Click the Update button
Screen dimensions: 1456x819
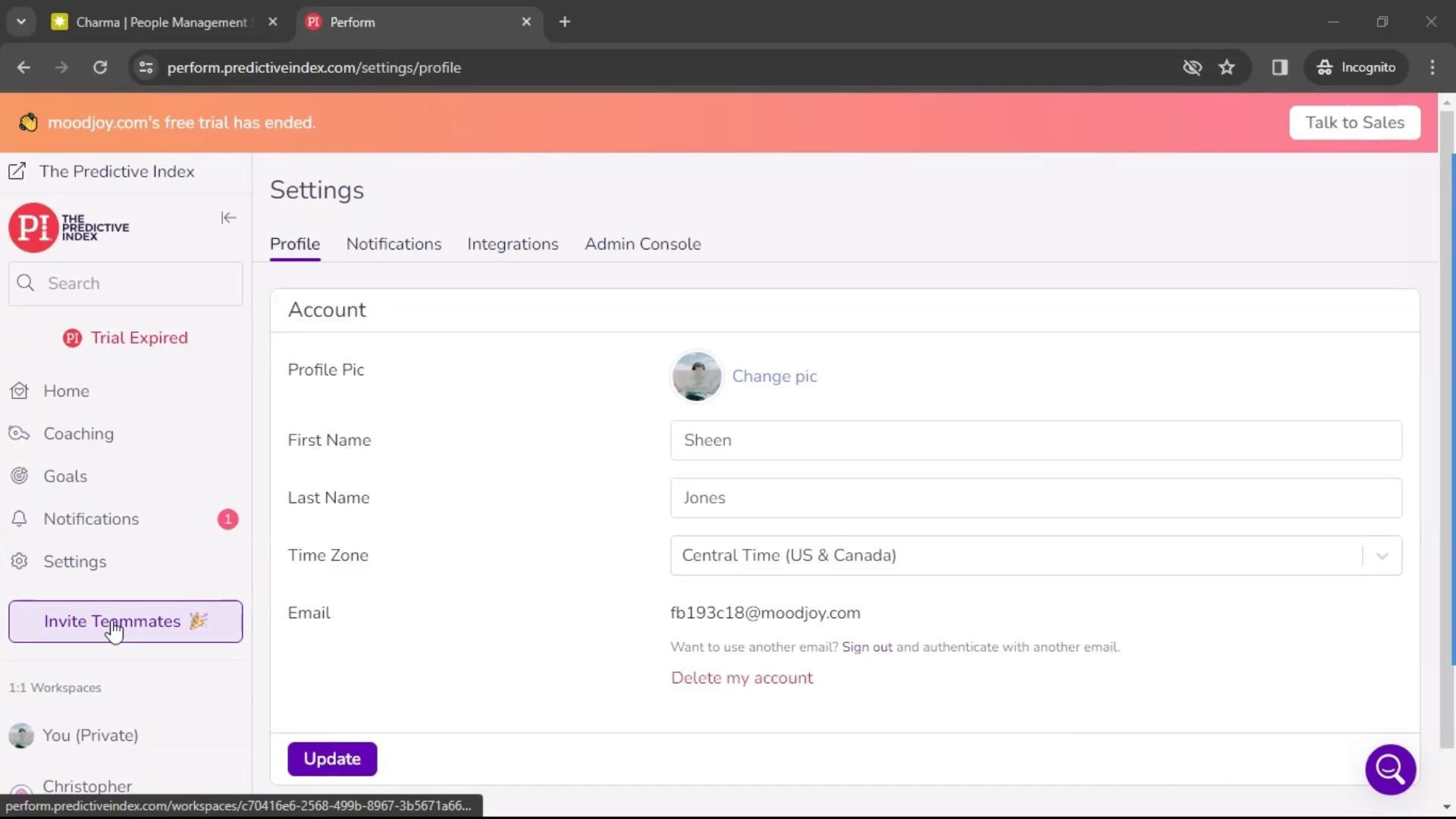pyautogui.click(x=331, y=759)
